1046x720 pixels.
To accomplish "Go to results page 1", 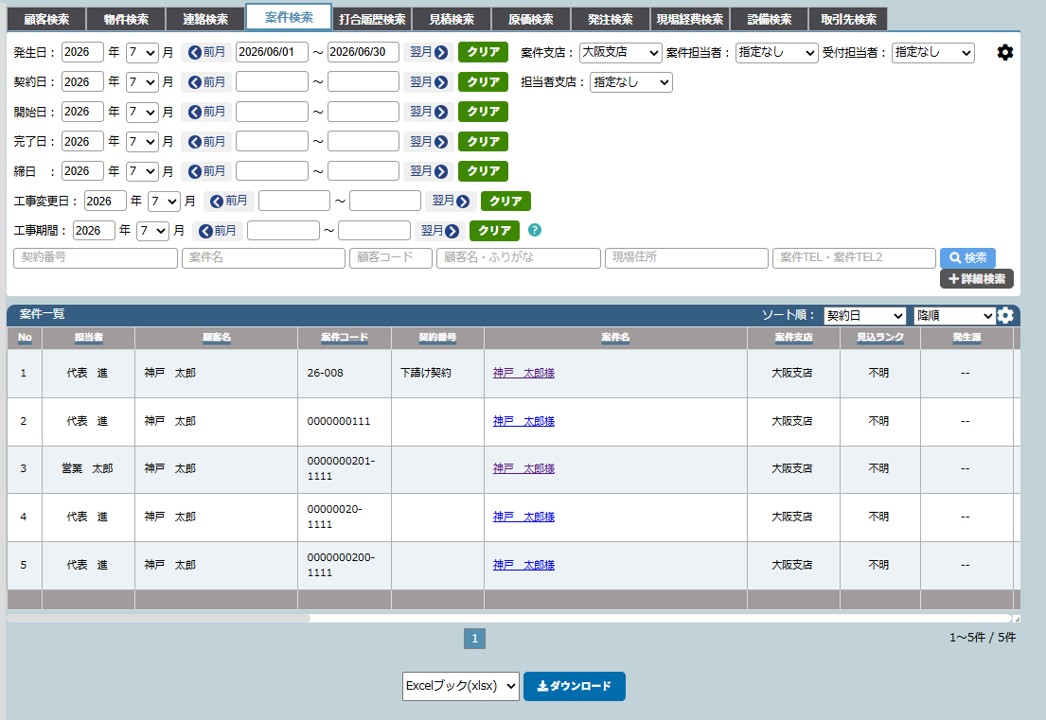I will [x=474, y=639].
